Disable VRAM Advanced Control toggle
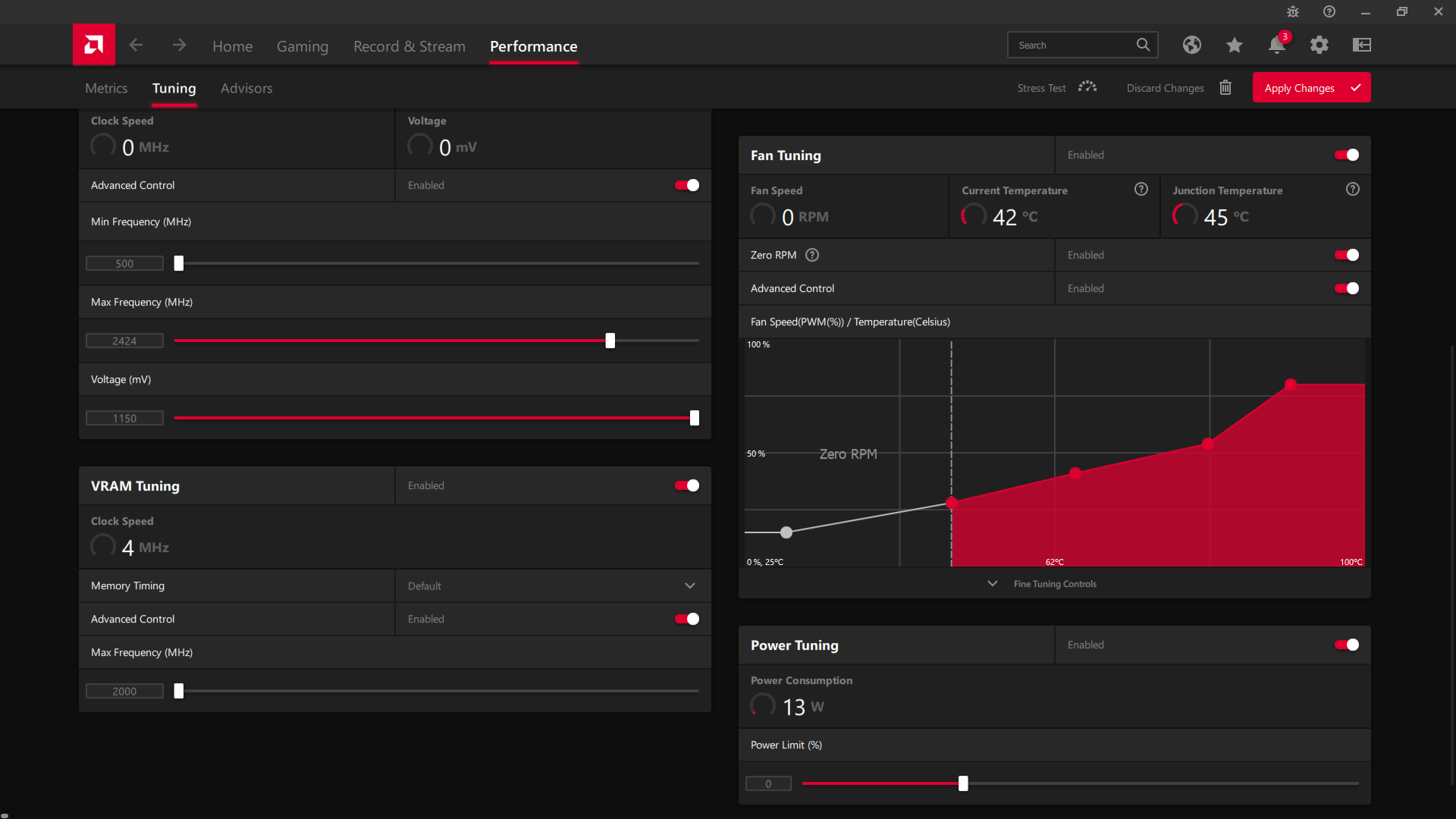Image resolution: width=1456 pixels, height=819 pixels. click(x=687, y=619)
